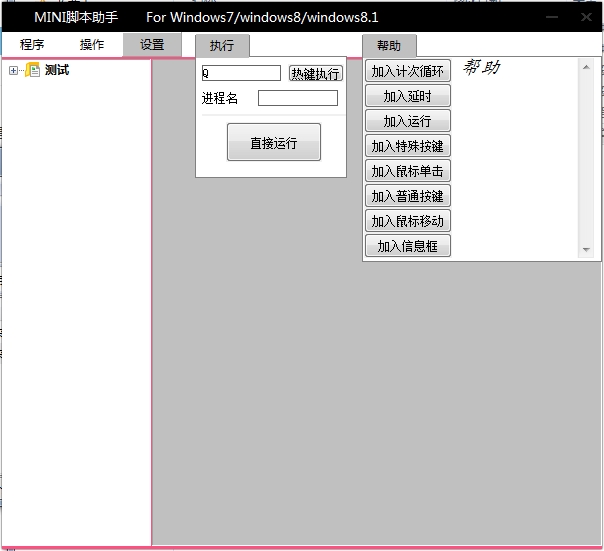Click the 加入延时 button

click(x=407, y=96)
